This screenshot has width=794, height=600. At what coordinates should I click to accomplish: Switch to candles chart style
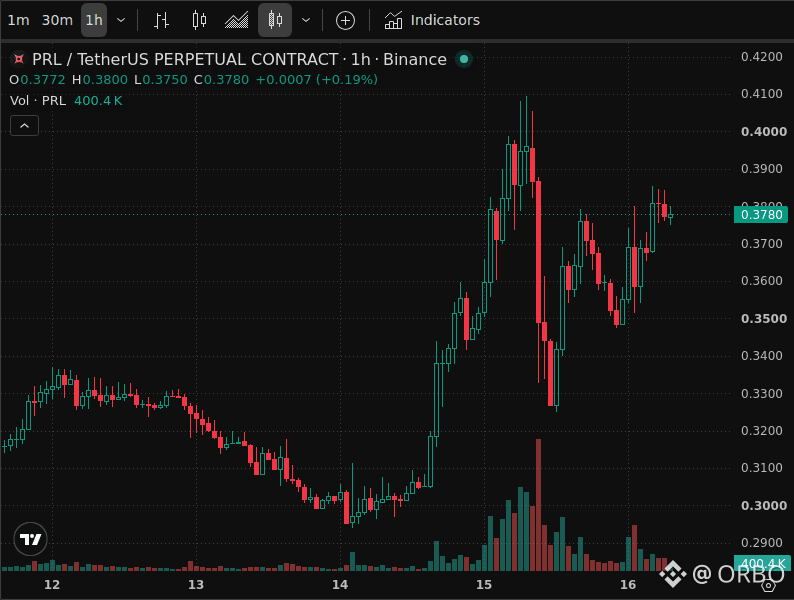tap(199, 20)
